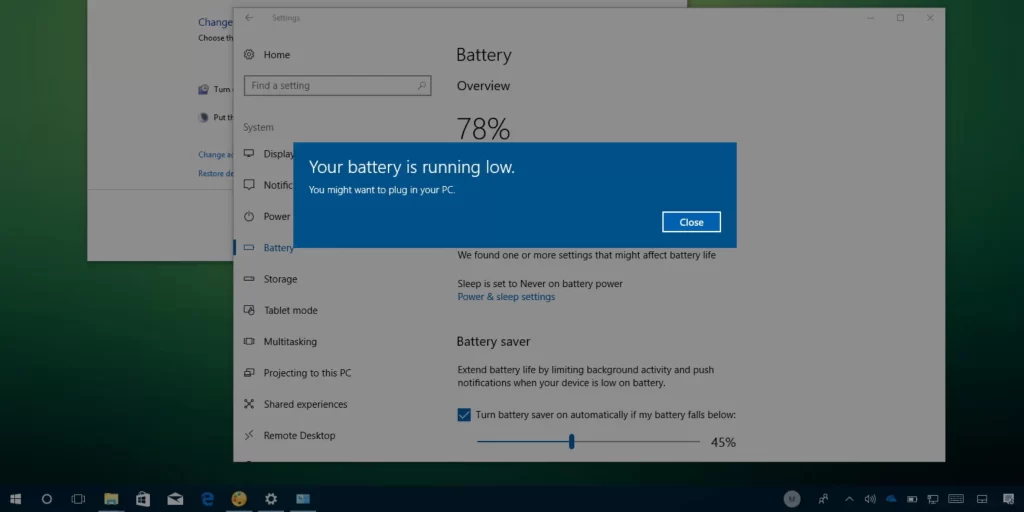This screenshot has height=512, width=1024.
Task: Open Home via the gear icon
Action: coord(249,55)
